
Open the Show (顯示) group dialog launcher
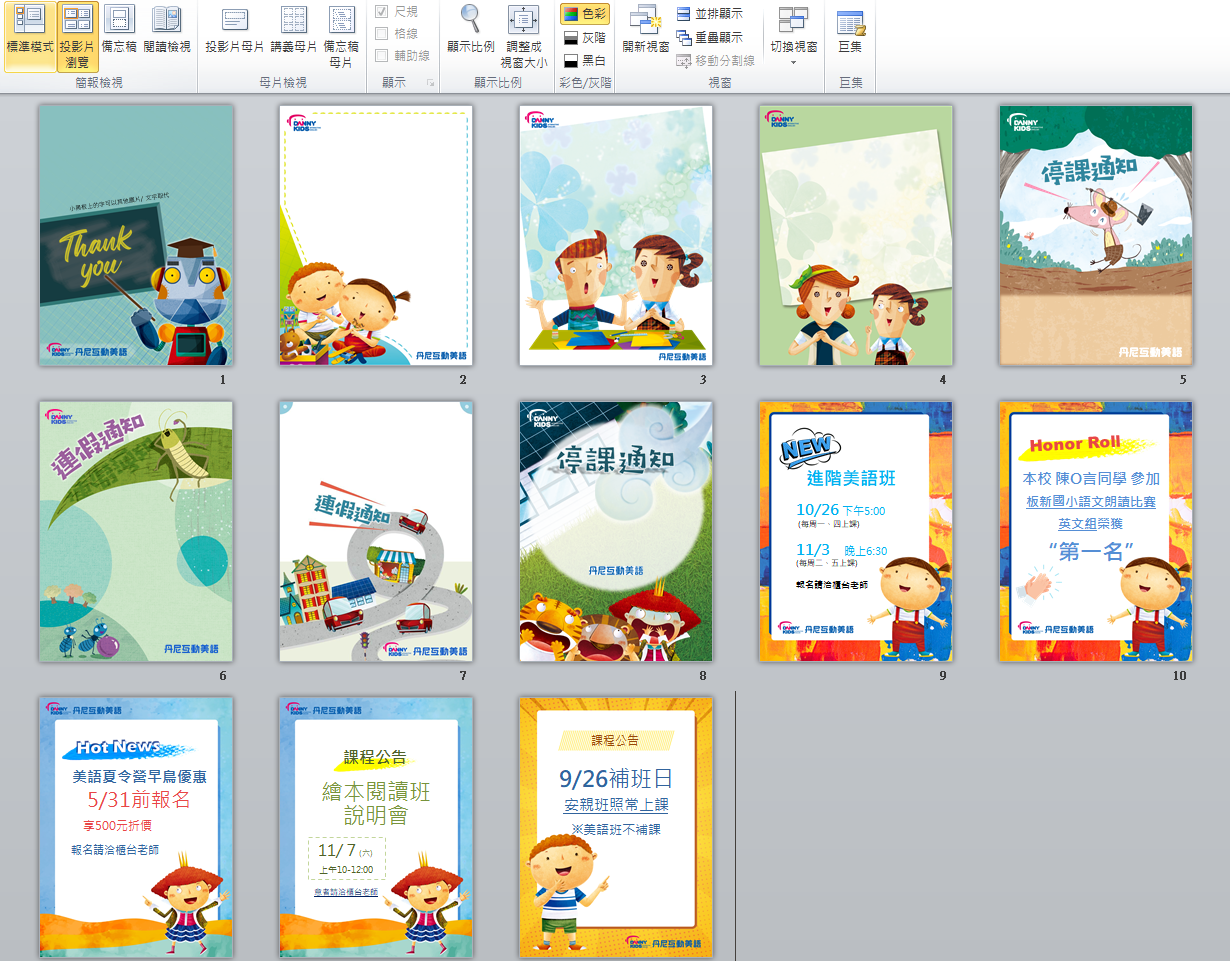click(x=431, y=83)
